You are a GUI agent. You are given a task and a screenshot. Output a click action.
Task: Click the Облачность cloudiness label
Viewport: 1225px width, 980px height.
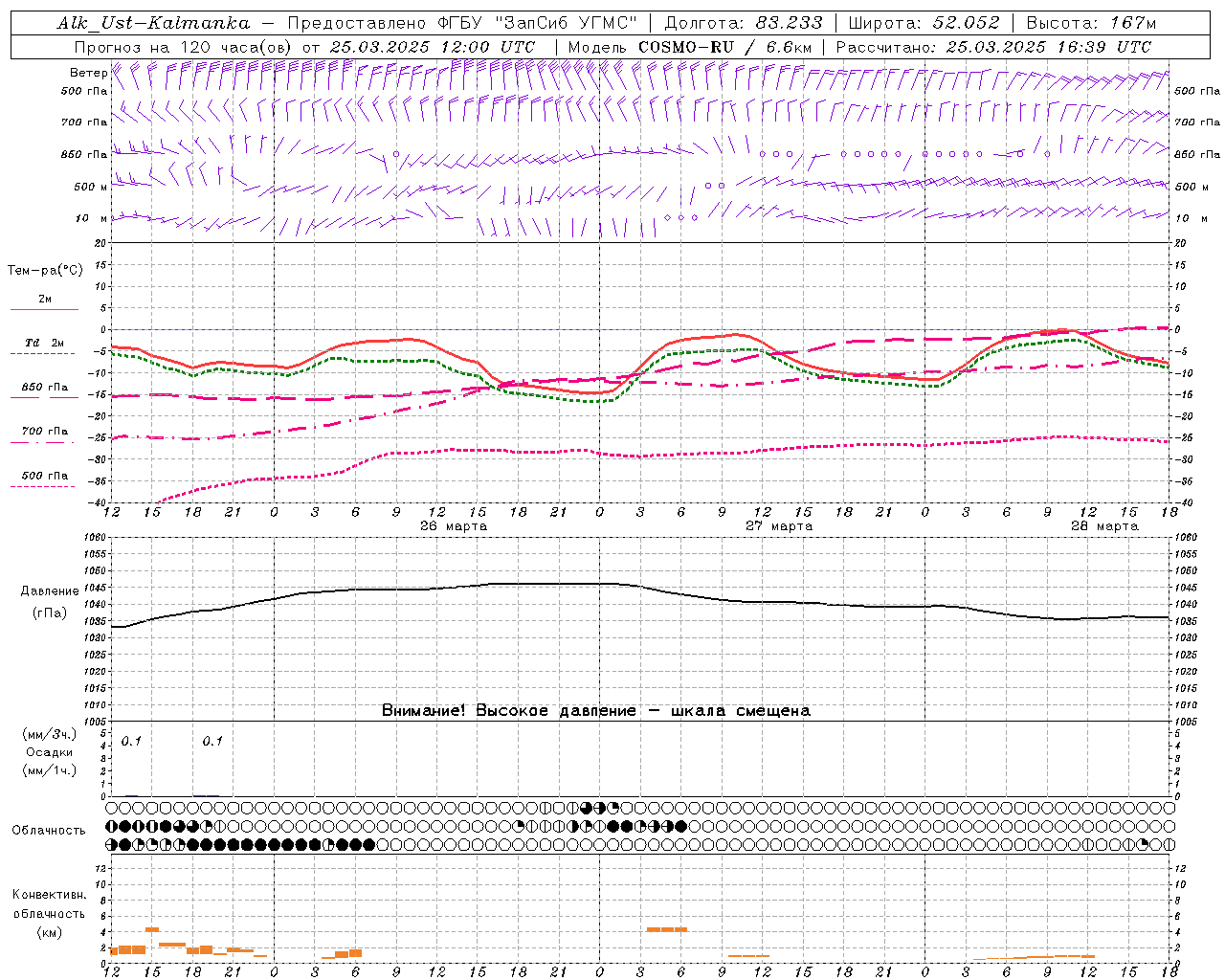coord(49,831)
